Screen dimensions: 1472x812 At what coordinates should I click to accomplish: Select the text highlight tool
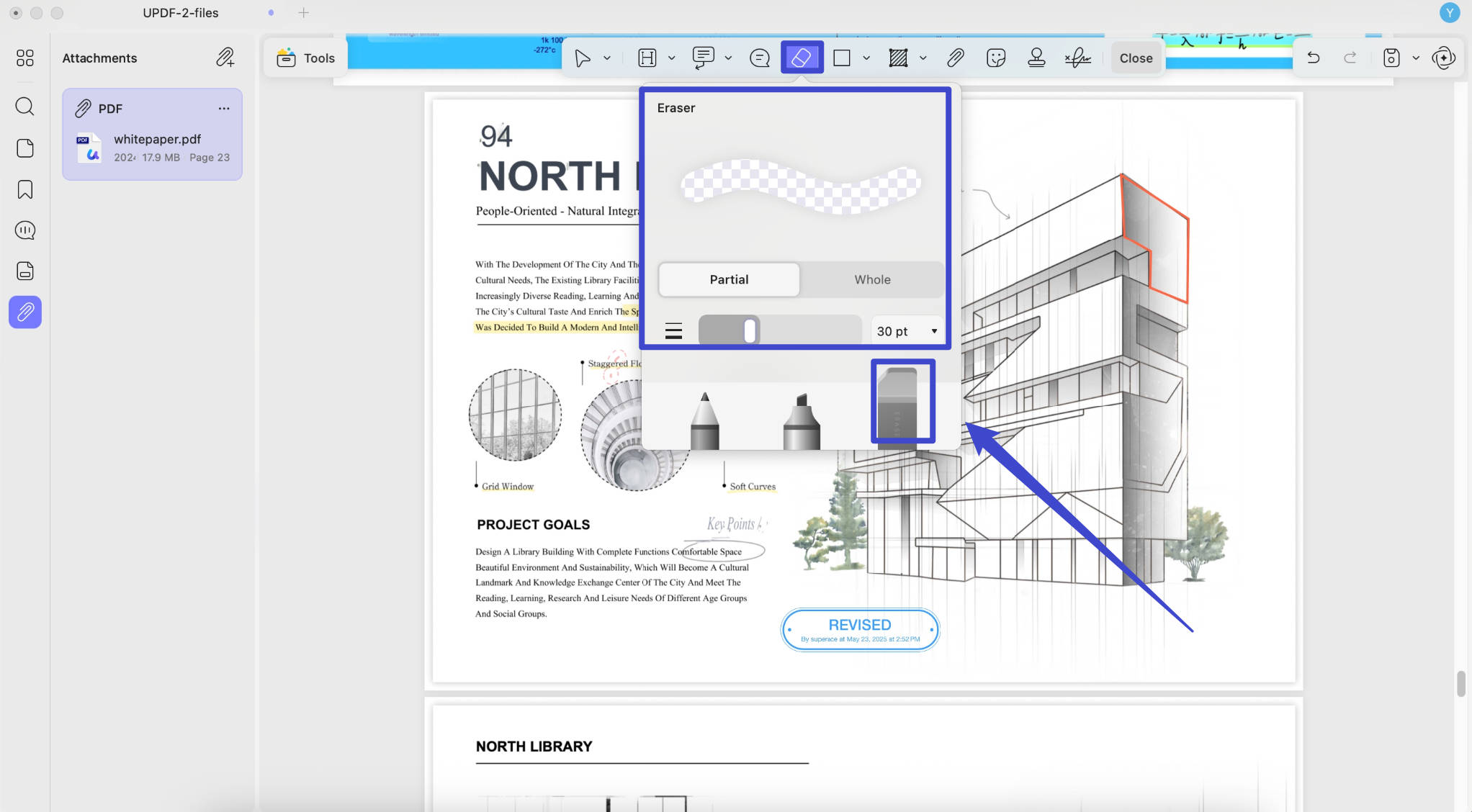(647, 58)
